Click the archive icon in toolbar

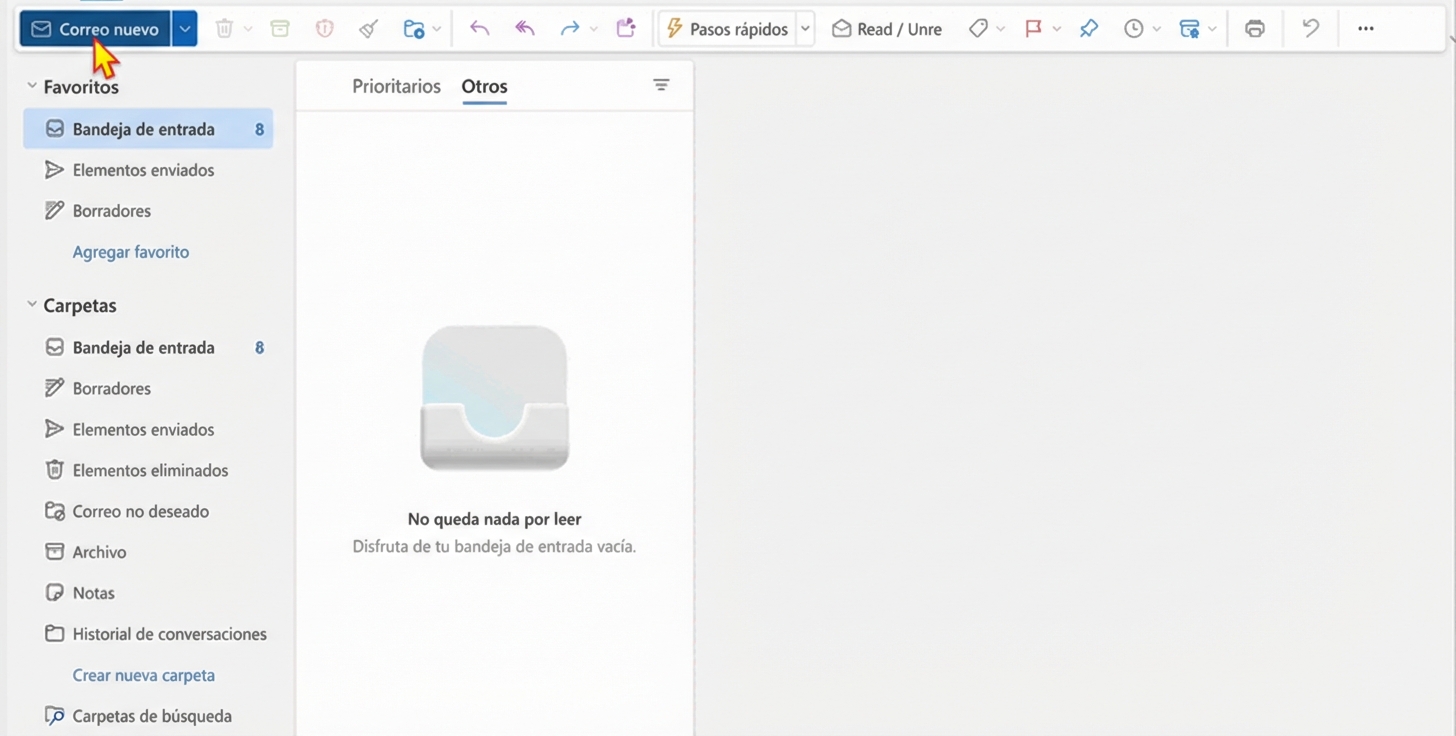(280, 29)
